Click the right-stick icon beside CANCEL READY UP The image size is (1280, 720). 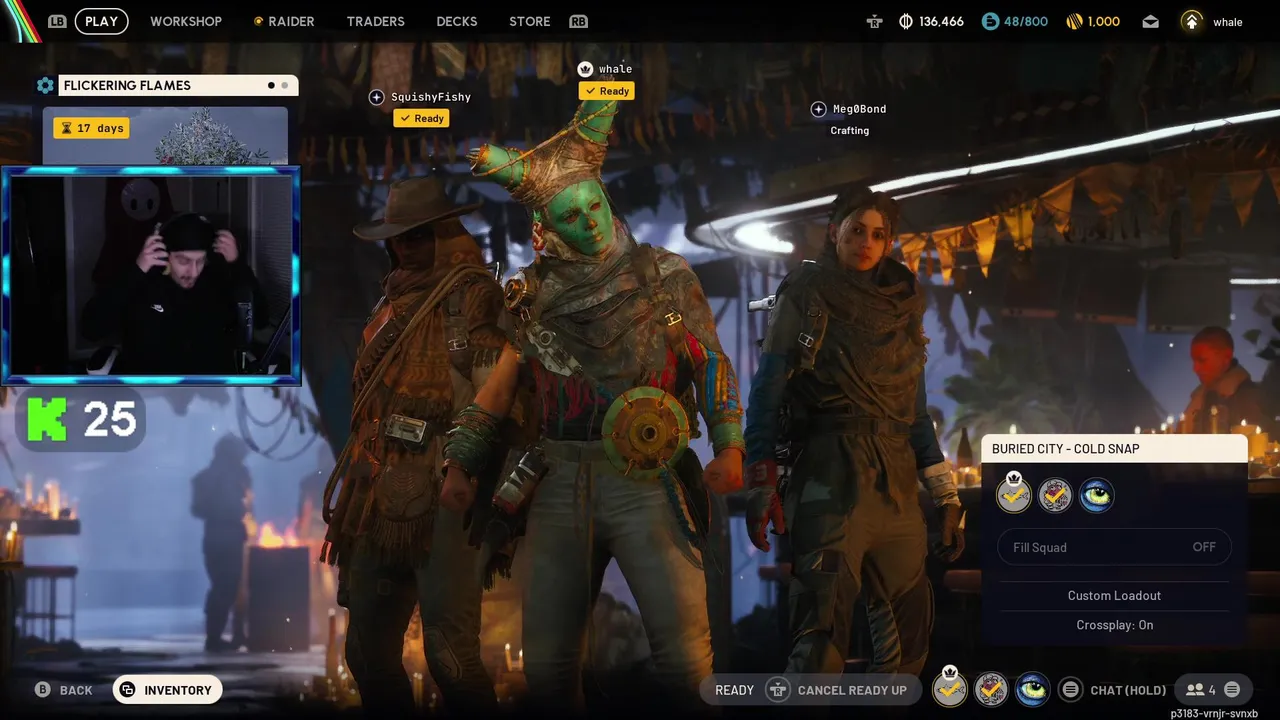click(778, 690)
